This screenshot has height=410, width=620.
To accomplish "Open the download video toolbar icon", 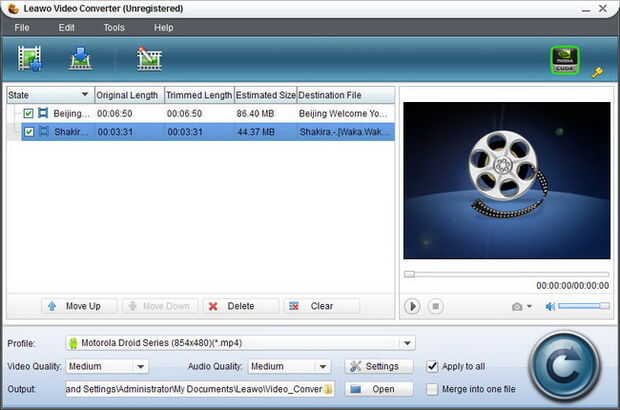I will [x=81, y=59].
